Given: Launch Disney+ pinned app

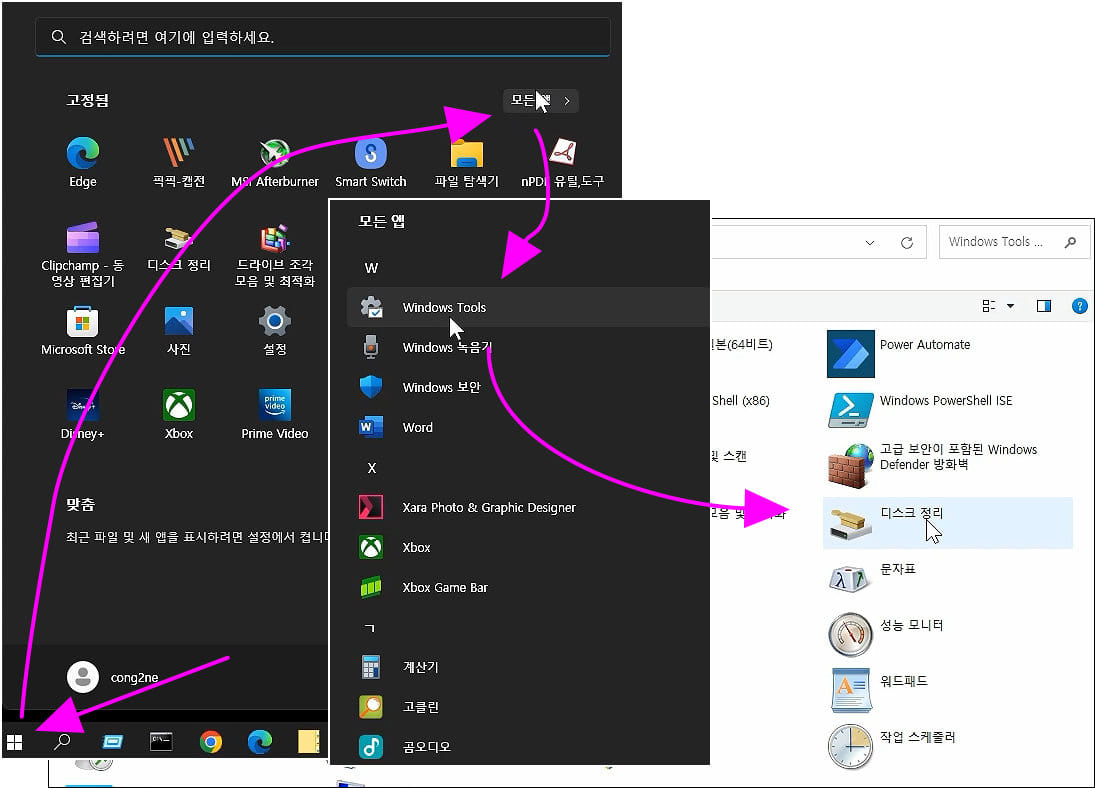Looking at the screenshot, I should [x=82, y=415].
